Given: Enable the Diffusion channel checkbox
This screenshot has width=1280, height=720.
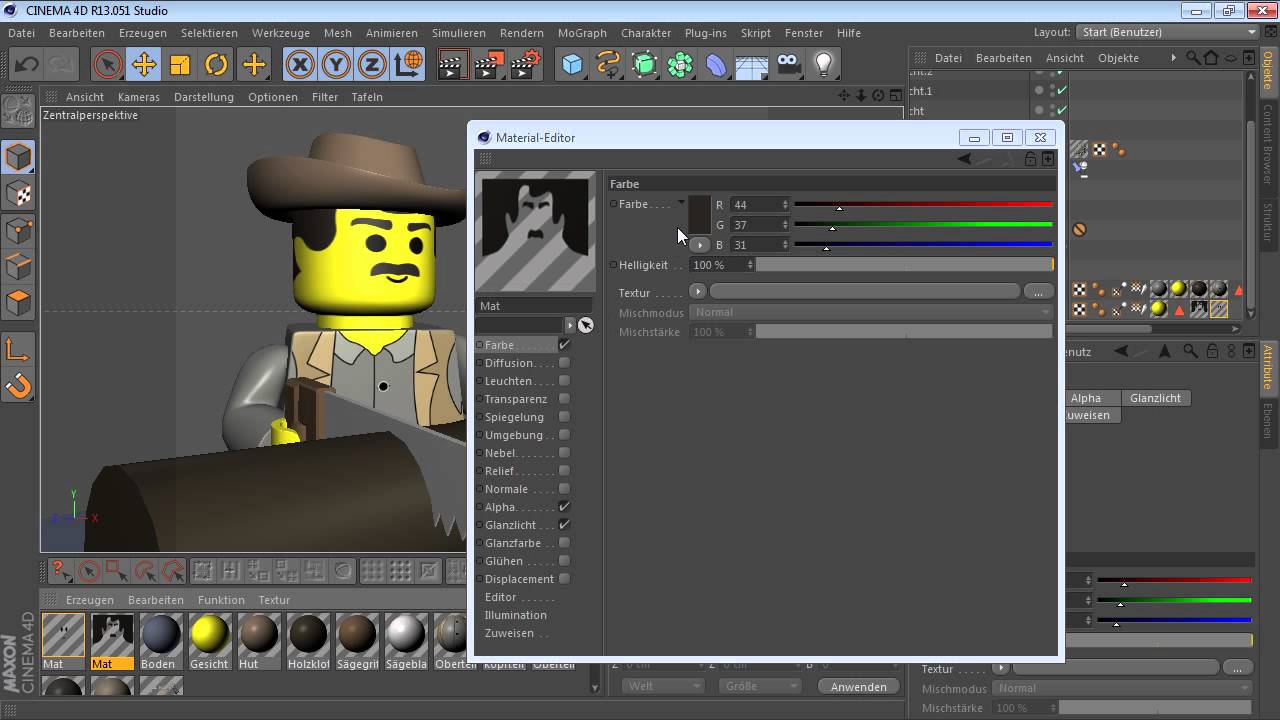Looking at the screenshot, I should [x=564, y=363].
